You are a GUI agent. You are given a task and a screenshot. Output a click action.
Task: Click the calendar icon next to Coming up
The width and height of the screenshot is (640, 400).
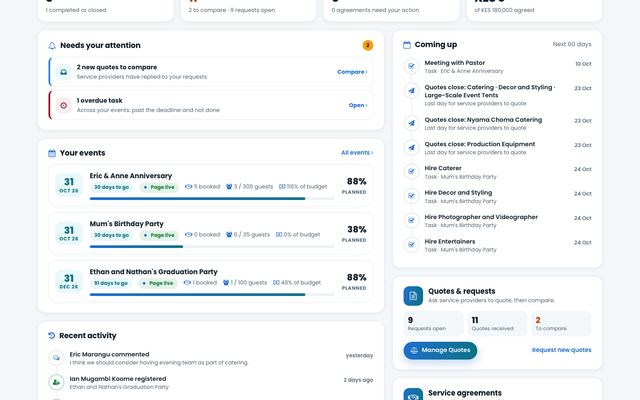407,45
